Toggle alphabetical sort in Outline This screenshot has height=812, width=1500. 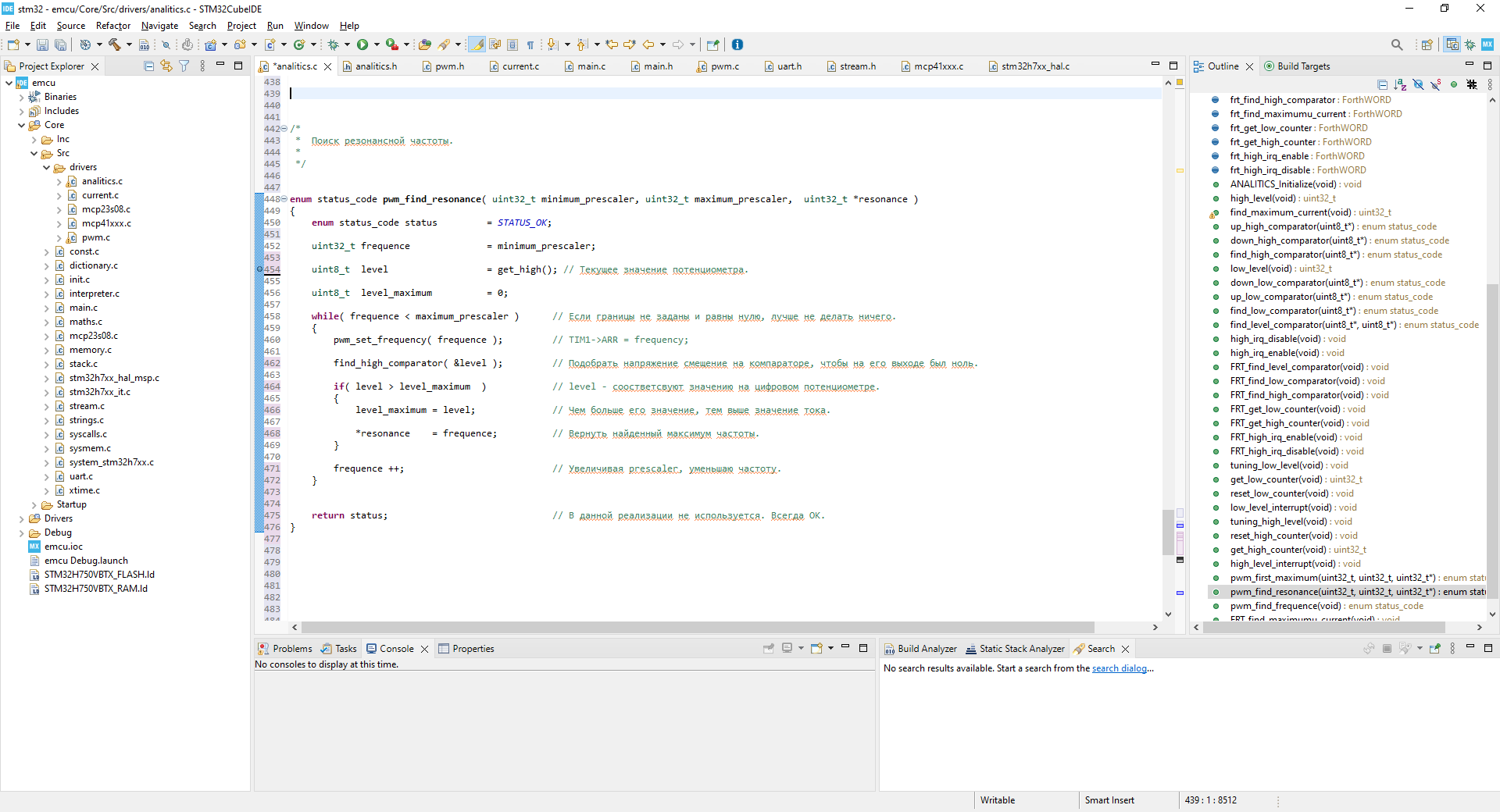(x=1400, y=84)
